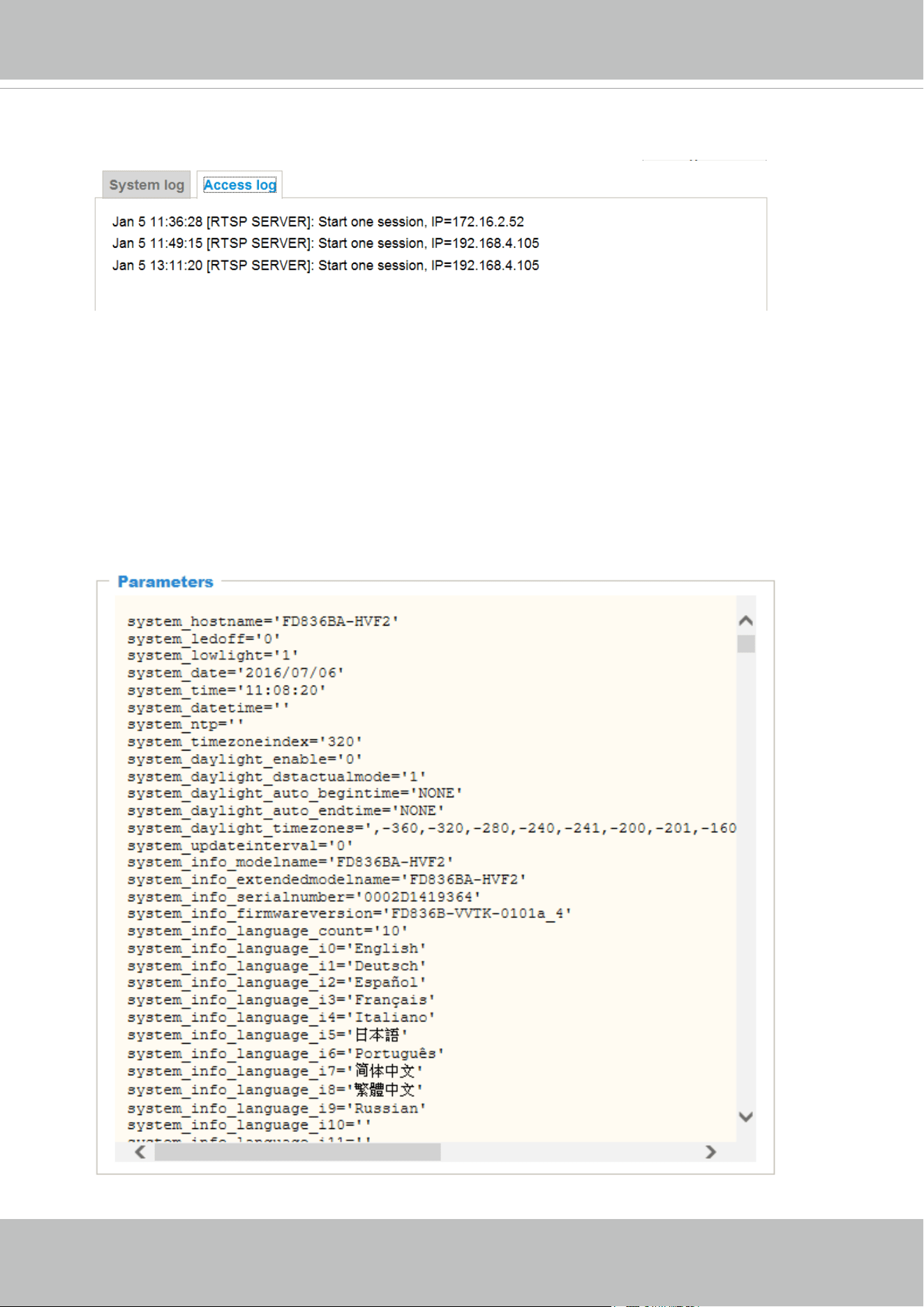Open the Access log tab
Viewport: 924px width, 1307px height.
[x=239, y=185]
